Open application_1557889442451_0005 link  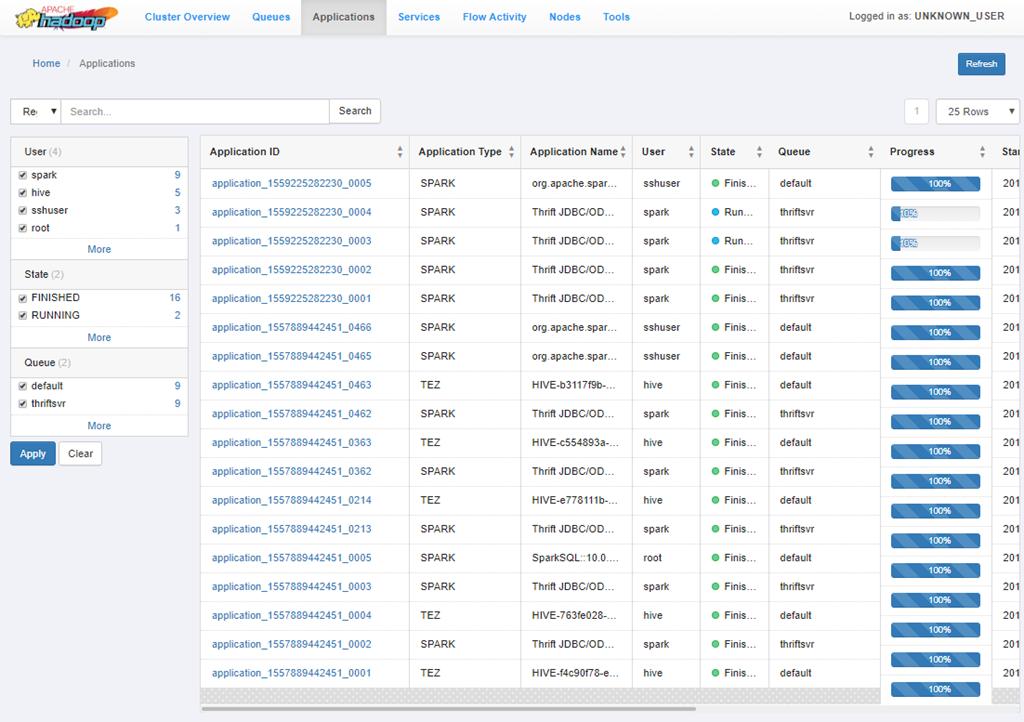tap(291, 557)
